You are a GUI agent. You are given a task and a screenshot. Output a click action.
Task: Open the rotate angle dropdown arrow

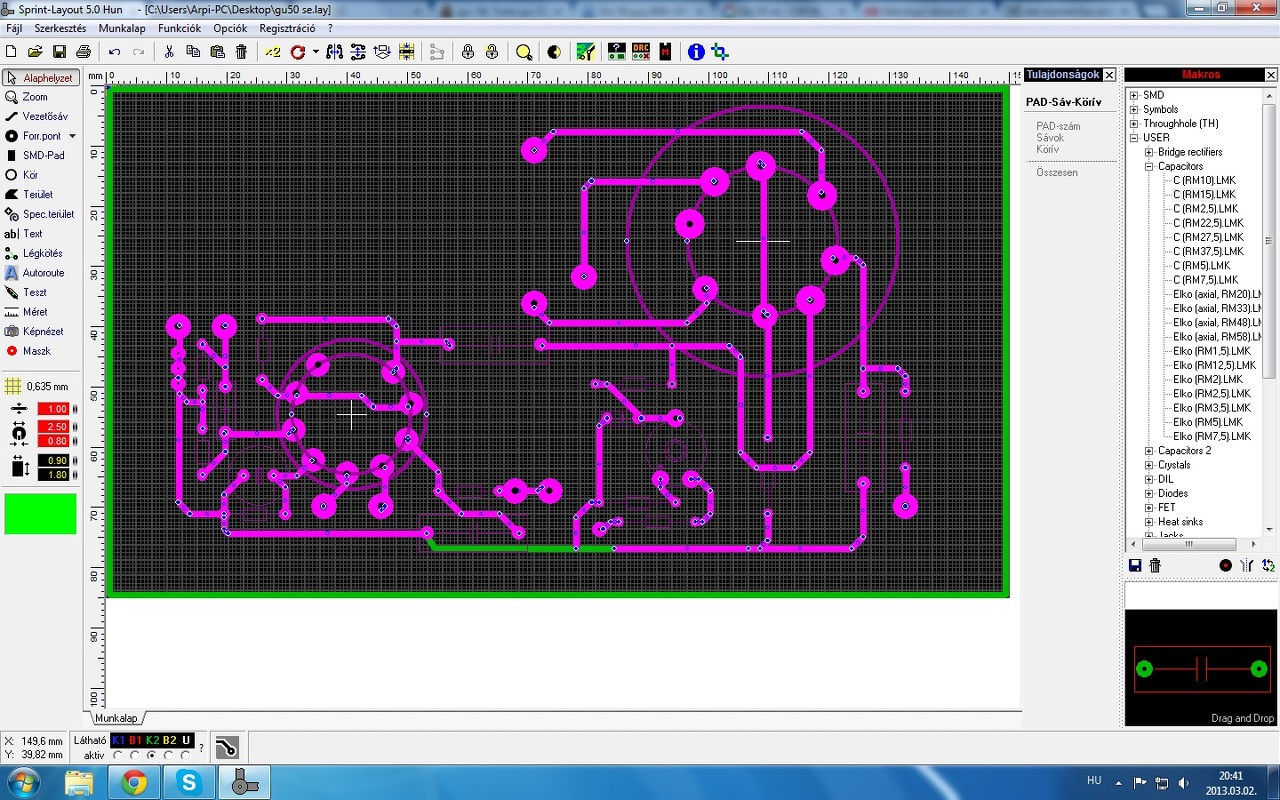[315, 52]
